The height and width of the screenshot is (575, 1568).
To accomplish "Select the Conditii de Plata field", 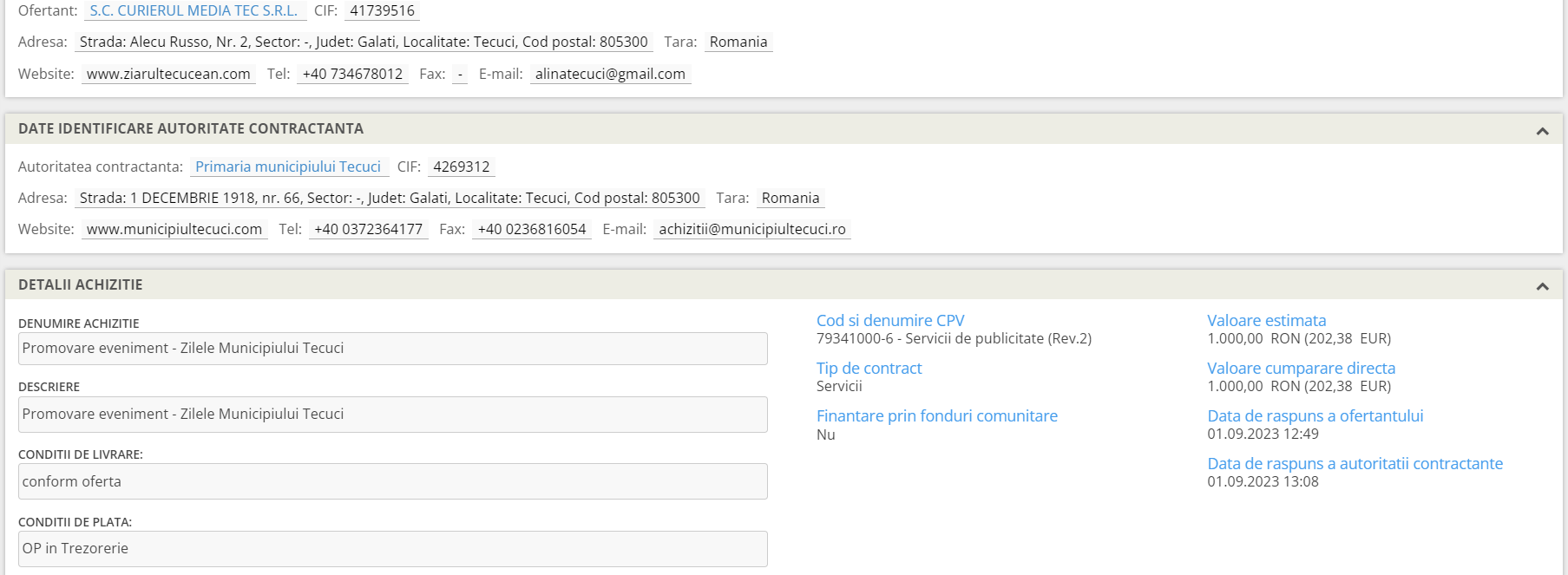I will click(x=392, y=549).
